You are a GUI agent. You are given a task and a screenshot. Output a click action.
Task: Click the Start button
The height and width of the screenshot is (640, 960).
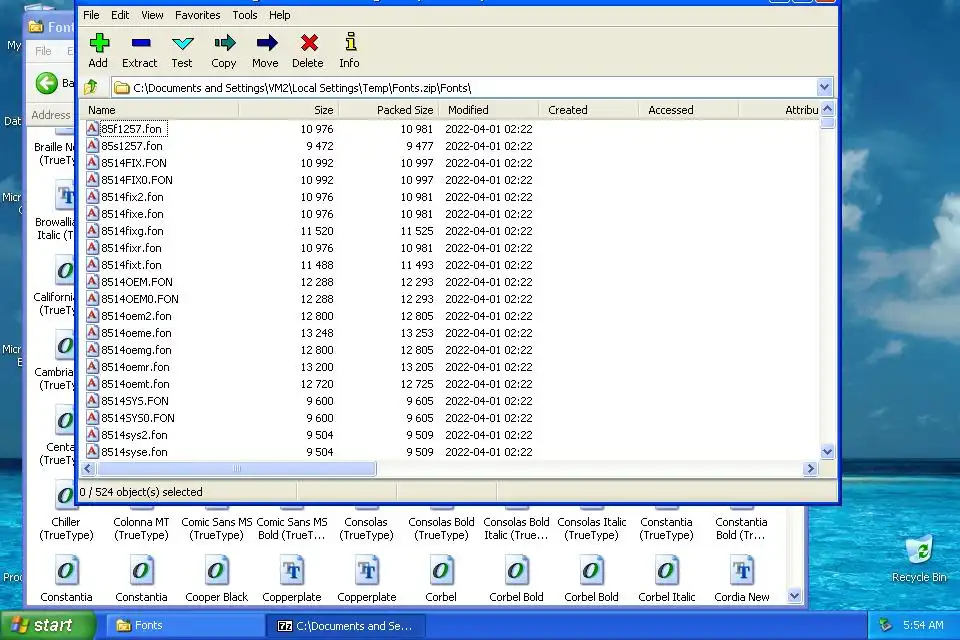pyautogui.click(x=48, y=625)
